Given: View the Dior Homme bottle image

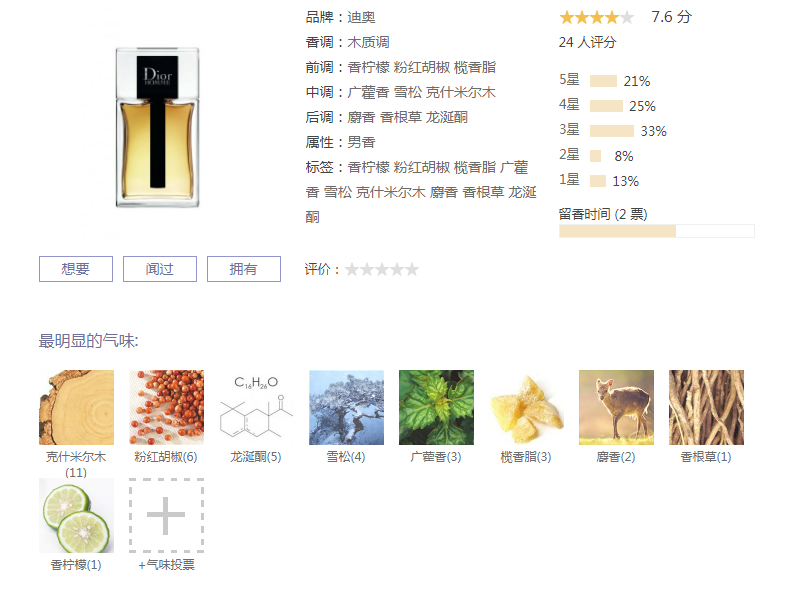Looking at the screenshot, I should click(x=157, y=127).
